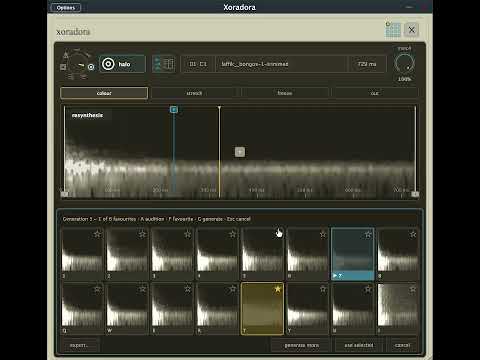
Task: Adjust the match knob
Action: click(404, 63)
